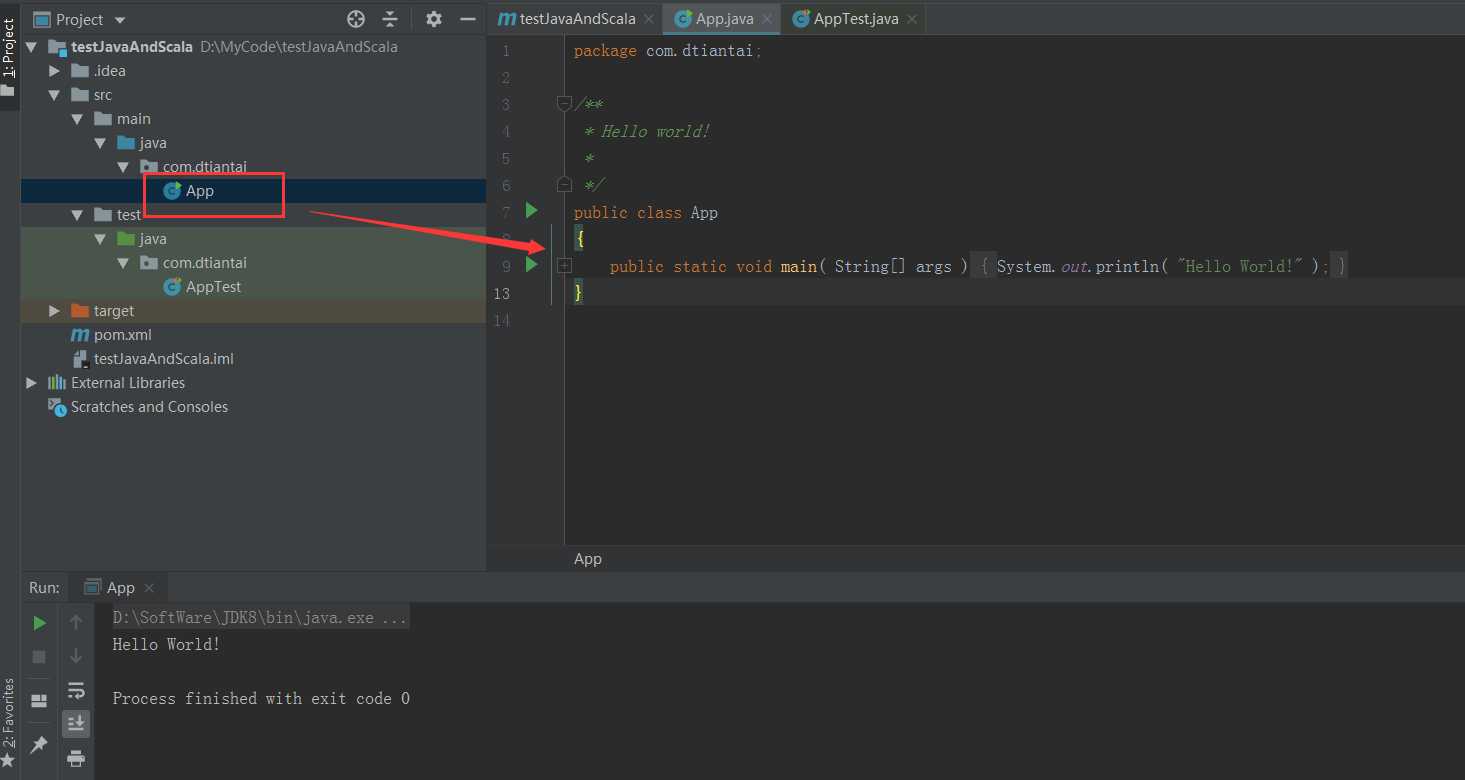The height and width of the screenshot is (780, 1465).
Task: Expand the target folder
Action: pos(55,311)
